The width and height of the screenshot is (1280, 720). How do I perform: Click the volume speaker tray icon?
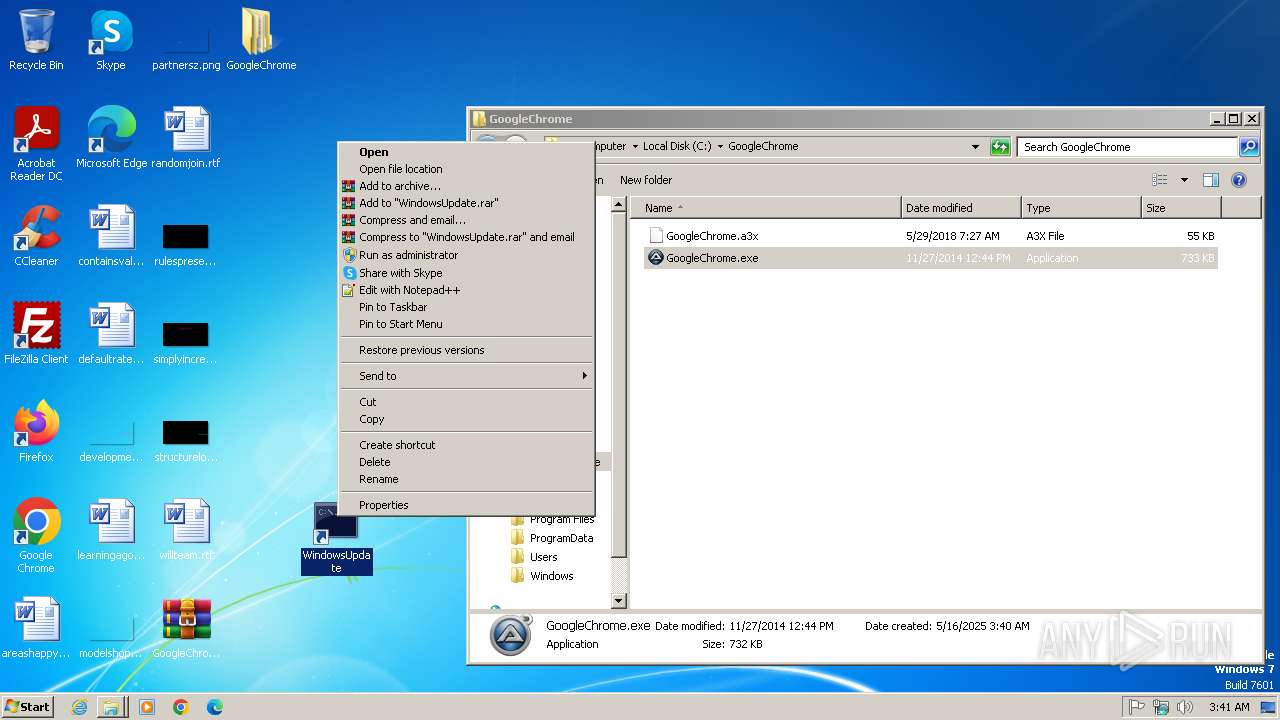click(1185, 707)
